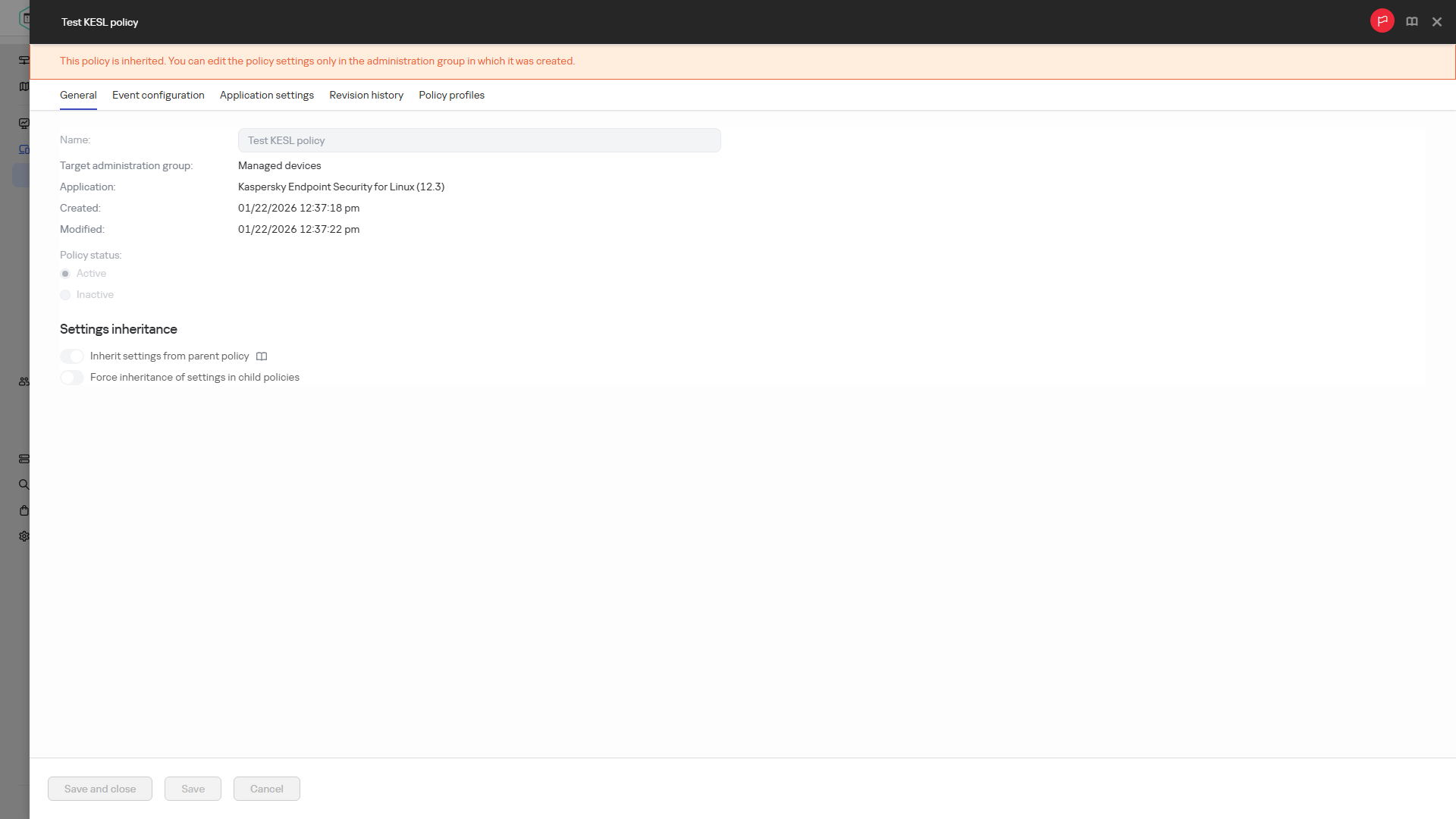Image resolution: width=1456 pixels, height=819 pixels.
Task: Click the Save and close button
Action: click(100, 789)
